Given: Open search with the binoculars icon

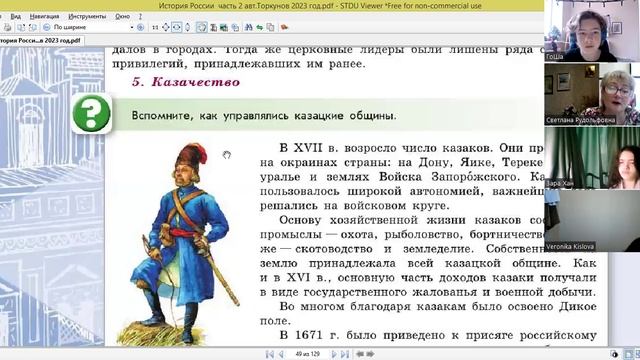Looking at the screenshot, I should click(248, 27).
